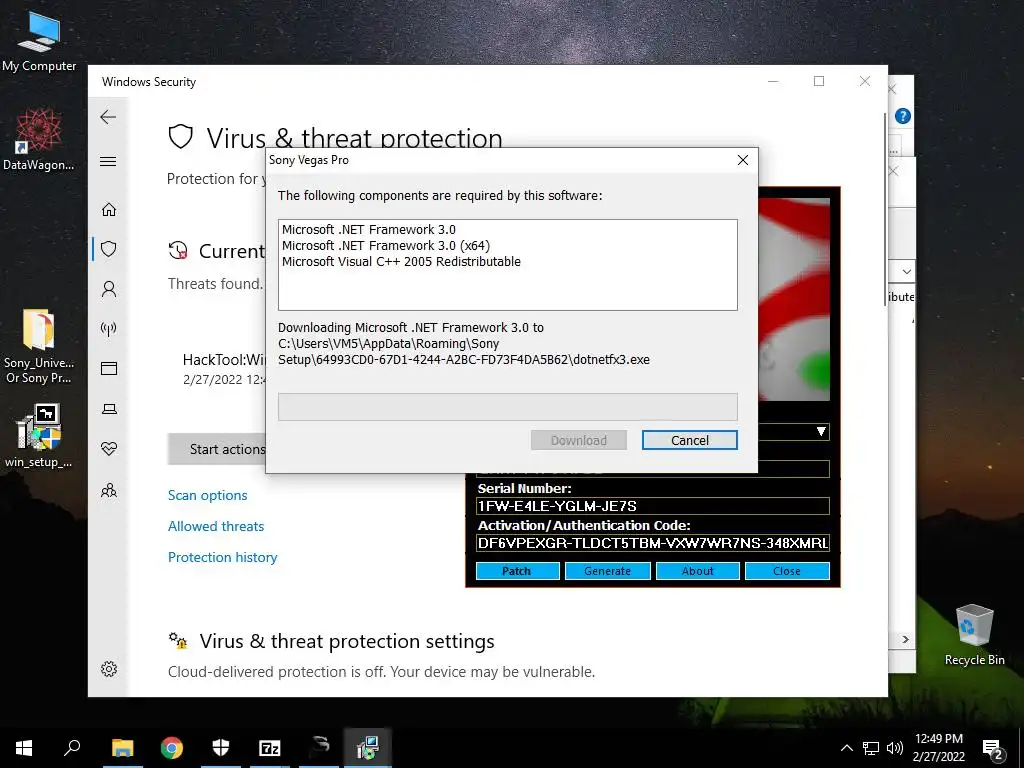This screenshot has height=768, width=1024.
Task: Close the Sony Vegas Pro dialog
Action: [743, 160]
